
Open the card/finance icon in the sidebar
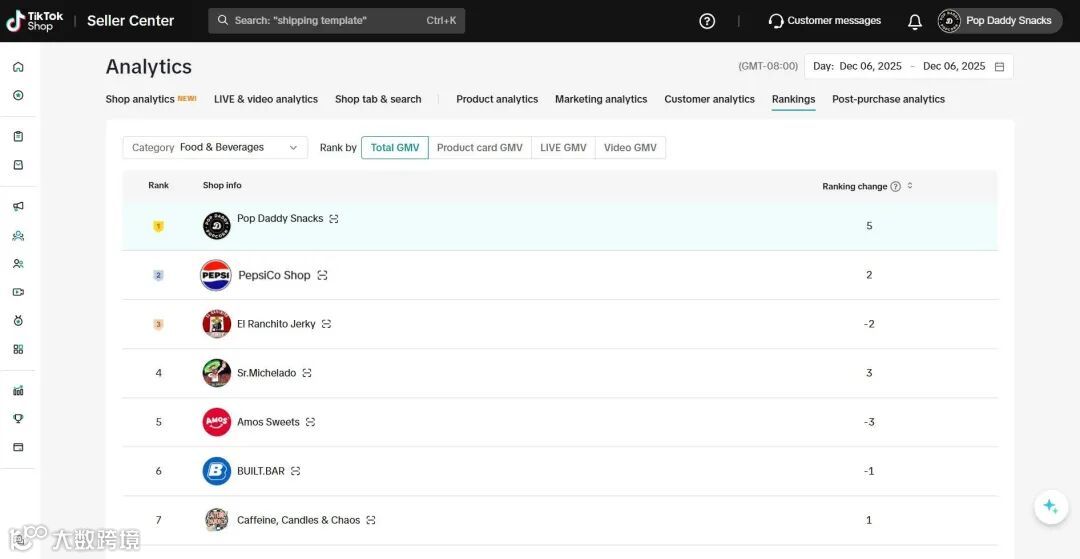(19, 447)
